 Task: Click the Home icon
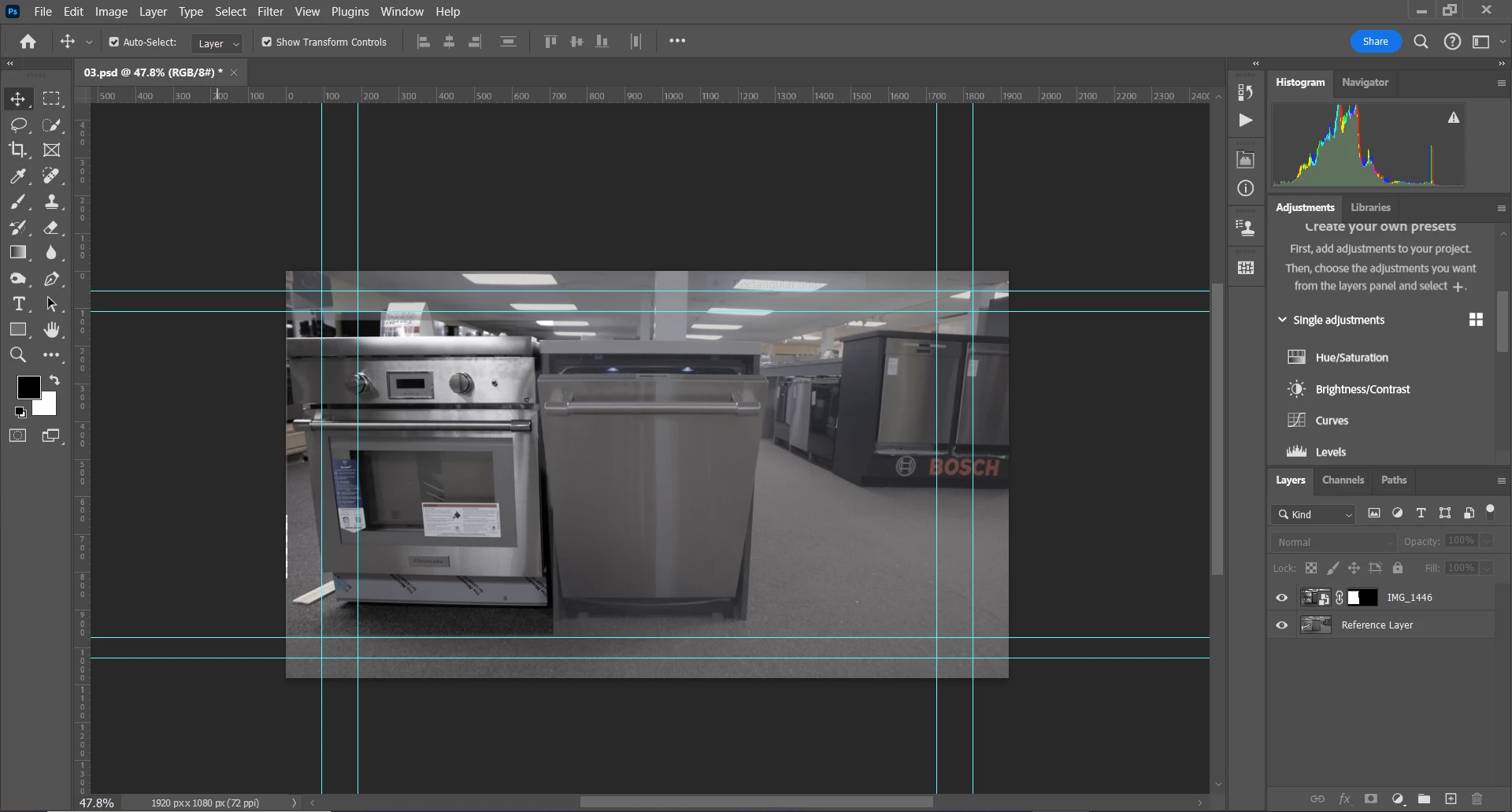[x=28, y=42]
